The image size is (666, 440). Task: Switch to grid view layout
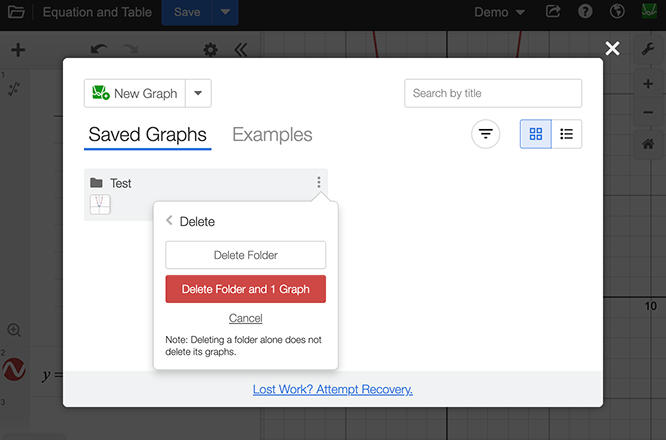(x=535, y=134)
